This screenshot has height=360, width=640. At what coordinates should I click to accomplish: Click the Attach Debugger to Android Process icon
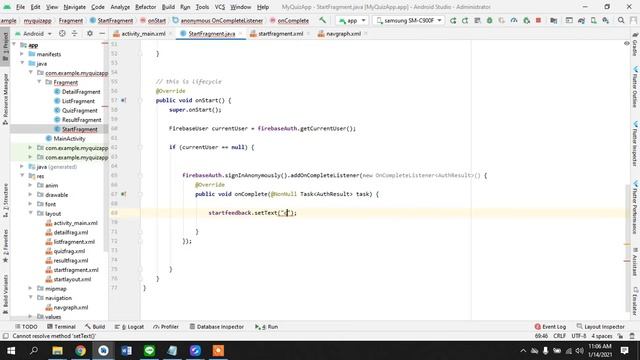pos(527,20)
